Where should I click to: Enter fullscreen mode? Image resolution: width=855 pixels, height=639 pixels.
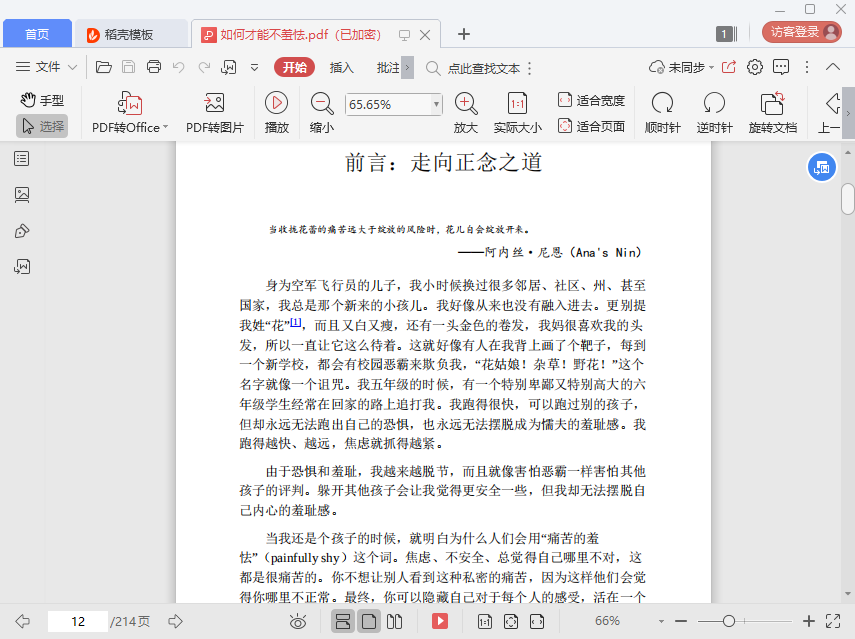tap(833, 621)
